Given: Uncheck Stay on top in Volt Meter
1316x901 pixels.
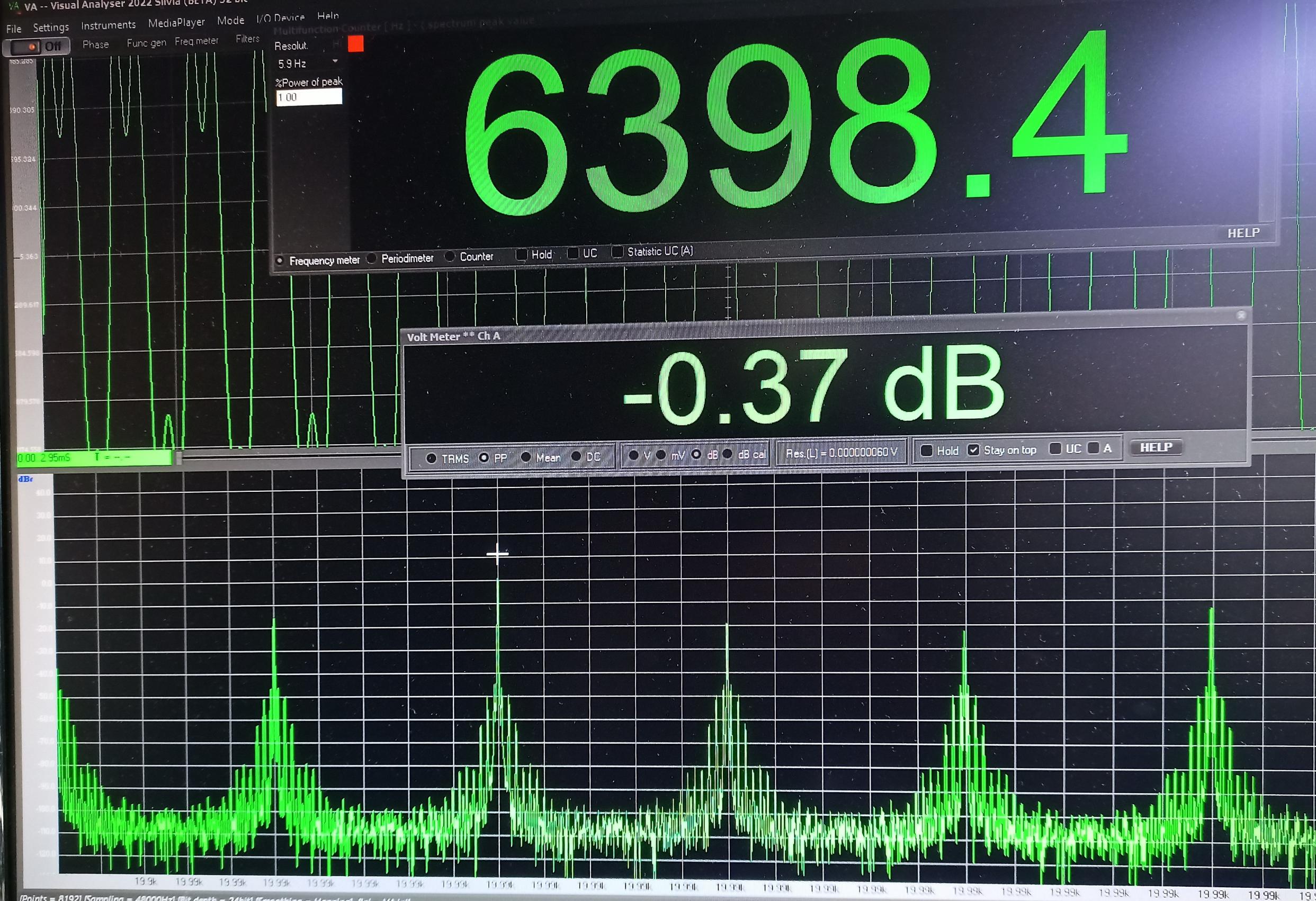Looking at the screenshot, I should pos(973,450).
